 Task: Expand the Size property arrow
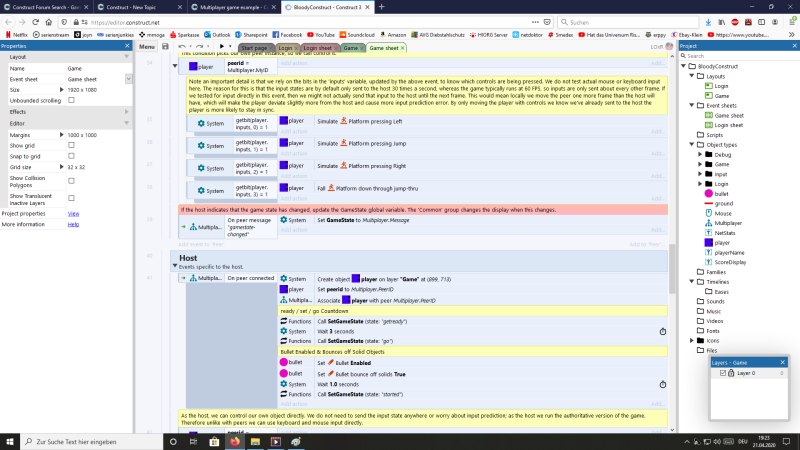(x=62, y=89)
